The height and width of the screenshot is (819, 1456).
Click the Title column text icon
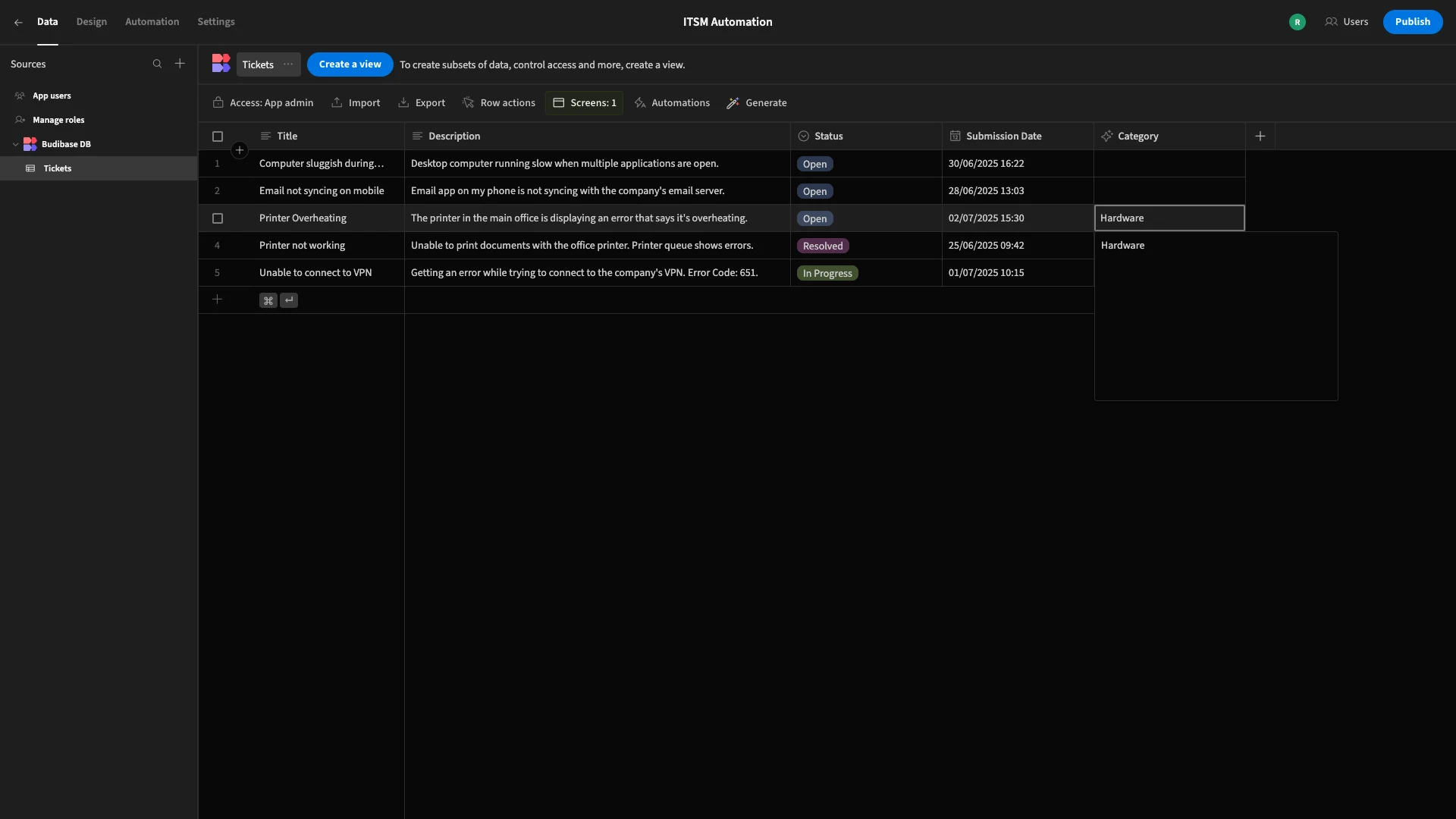[x=265, y=136]
